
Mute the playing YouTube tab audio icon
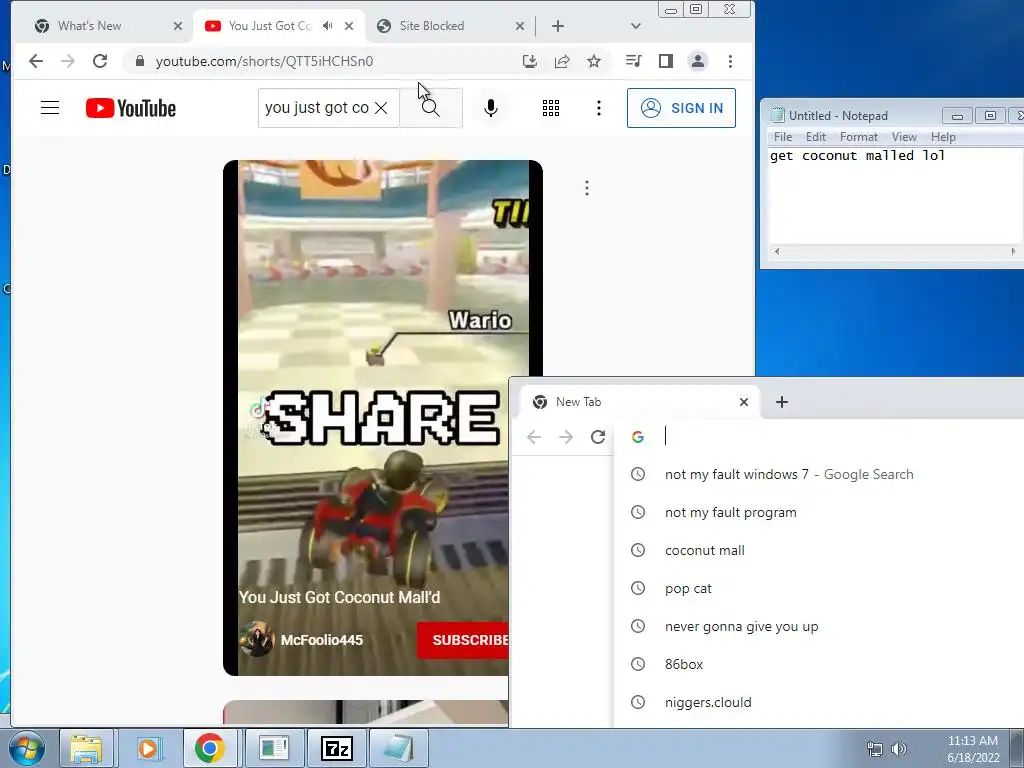tap(328, 26)
